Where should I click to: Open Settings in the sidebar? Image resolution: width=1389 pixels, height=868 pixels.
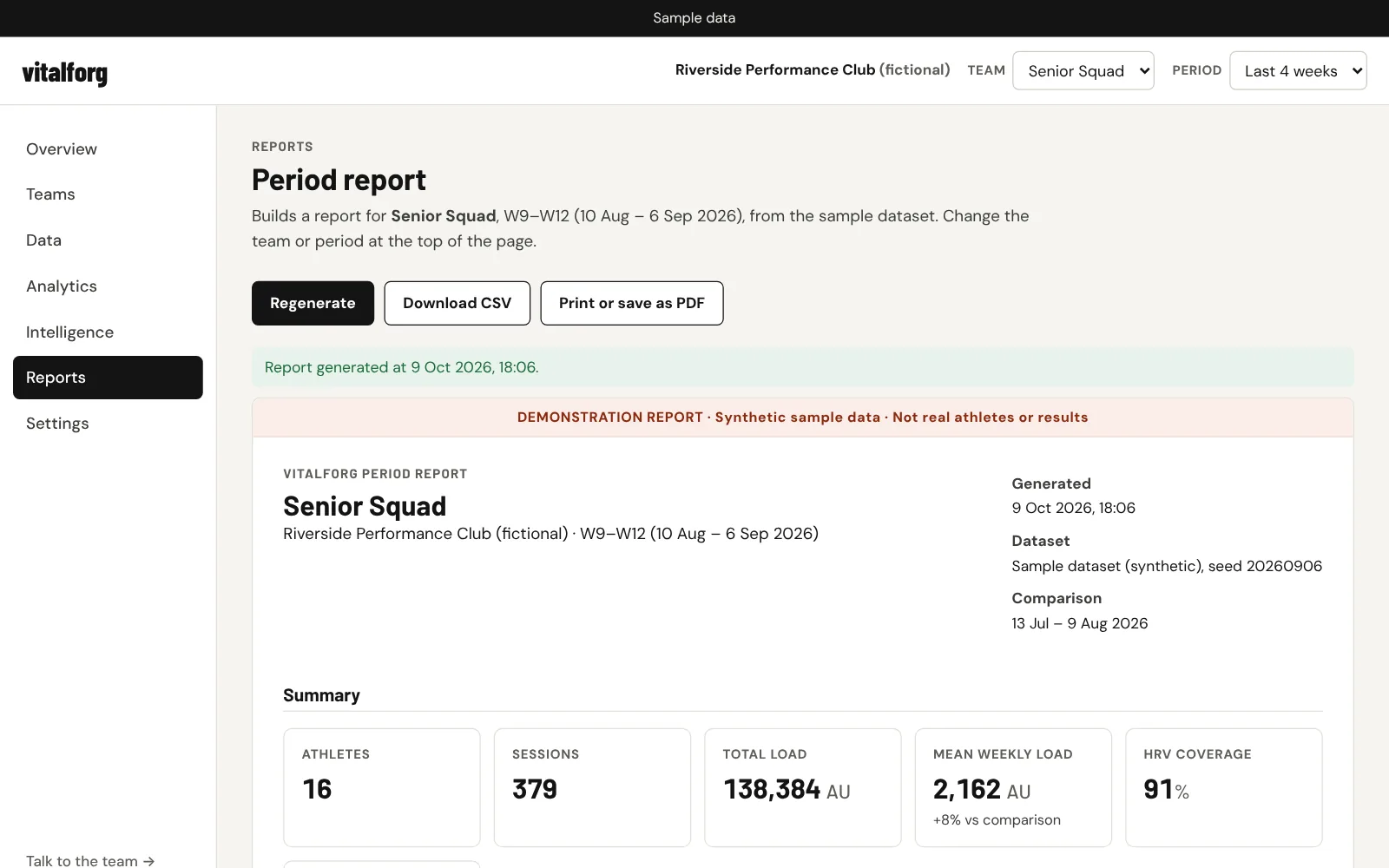point(108,424)
